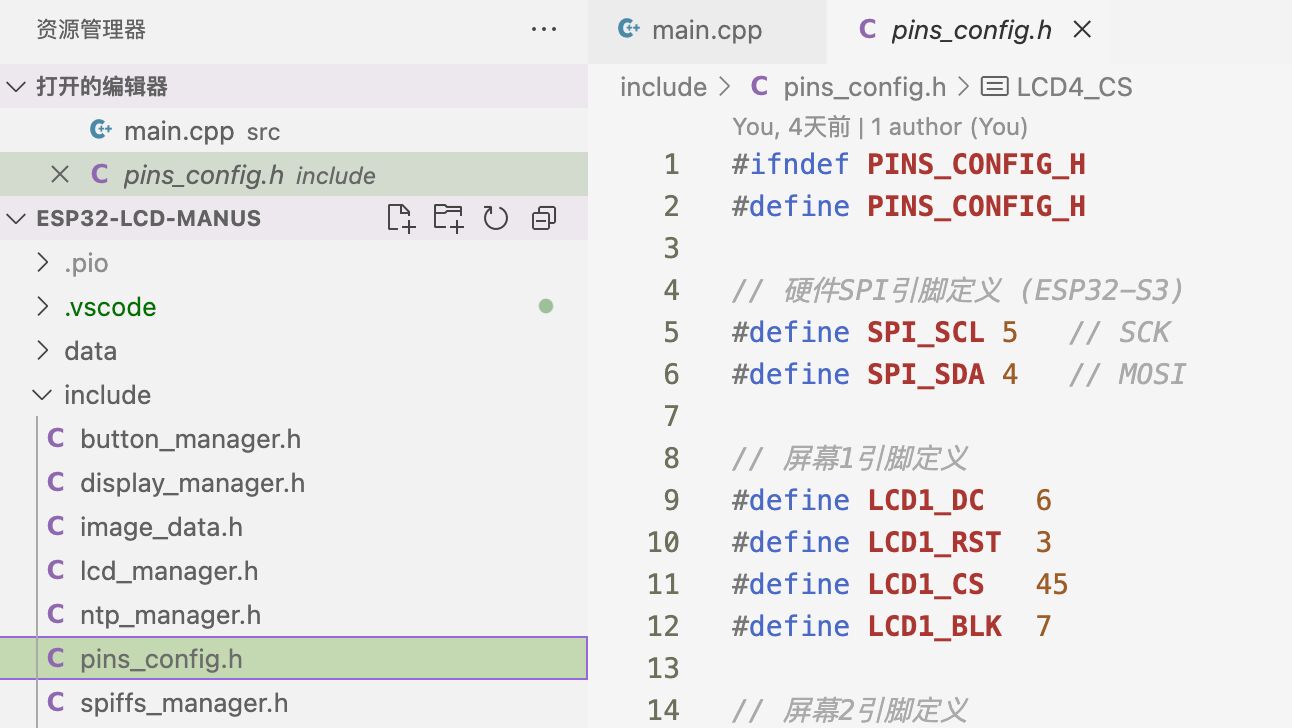Click line number 1 in the gutter
1292x728 pixels.
671,164
